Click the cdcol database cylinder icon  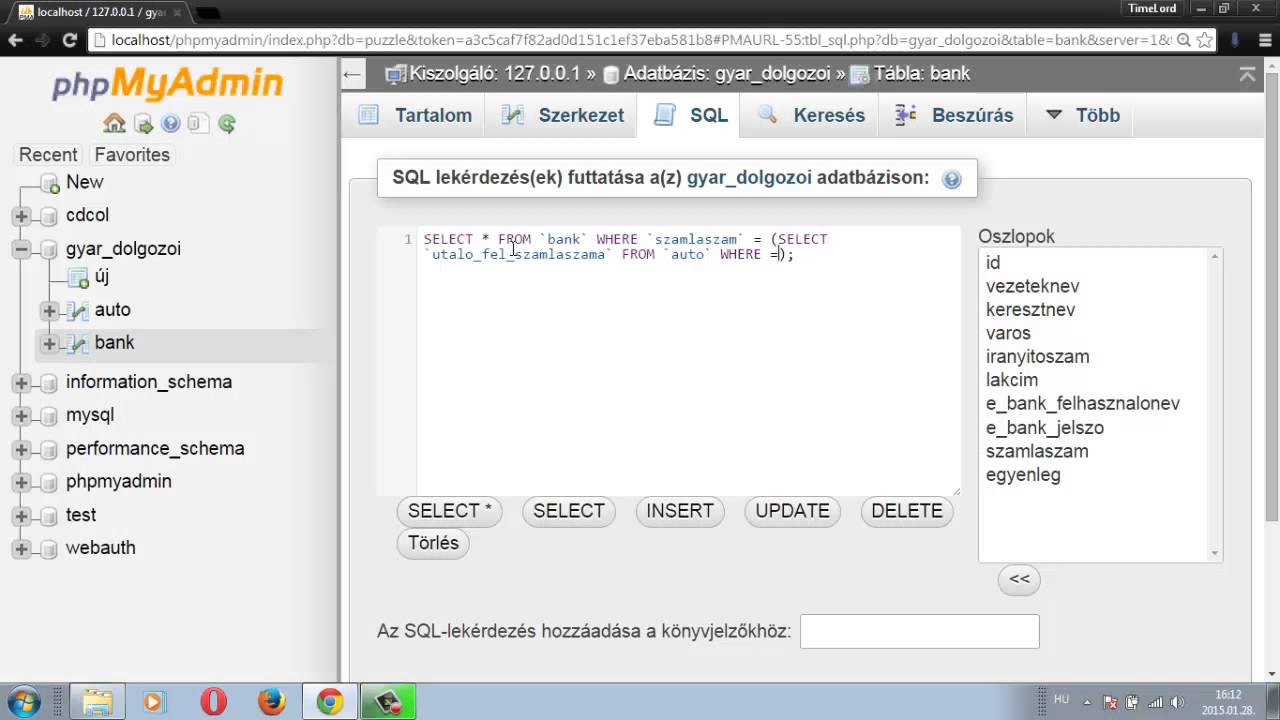tap(49, 216)
